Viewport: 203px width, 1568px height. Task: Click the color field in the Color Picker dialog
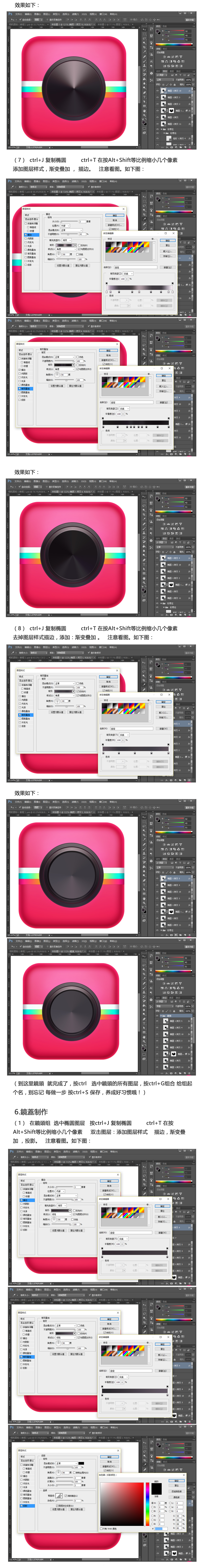122,1504
